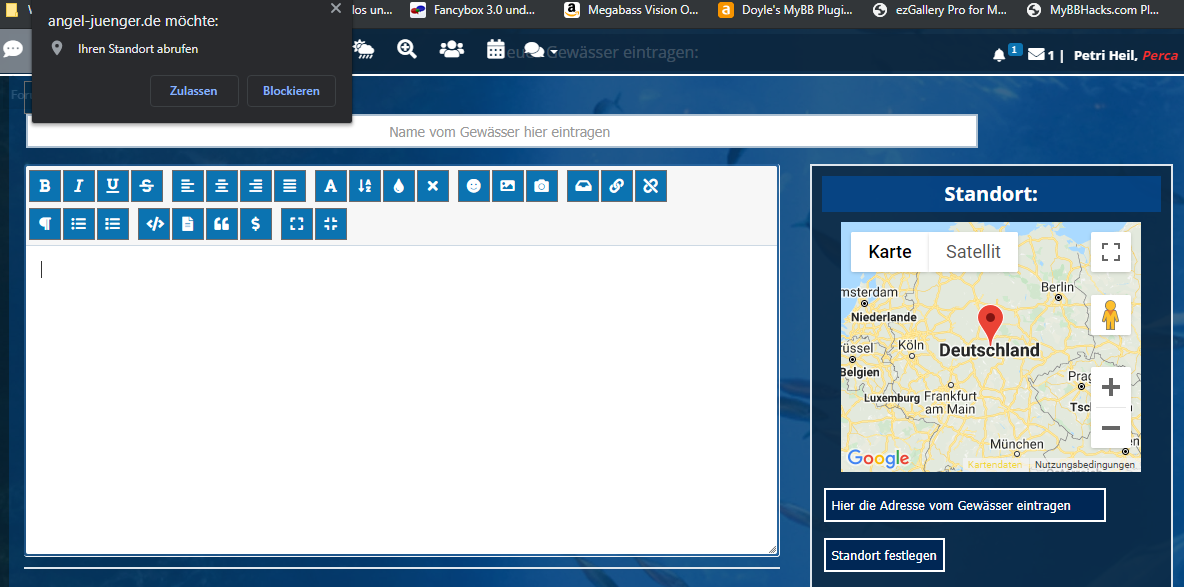1184x587 pixels.
Task: Apply strikethrough text formatting
Action: pyautogui.click(x=147, y=186)
